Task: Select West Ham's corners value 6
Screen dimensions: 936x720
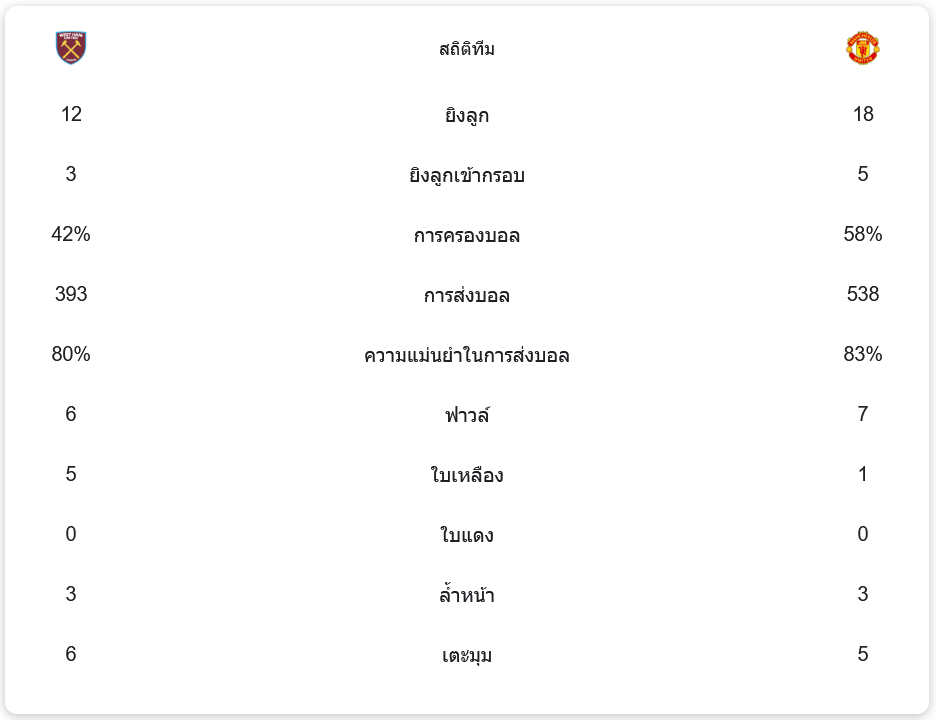Action: [x=71, y=654]
